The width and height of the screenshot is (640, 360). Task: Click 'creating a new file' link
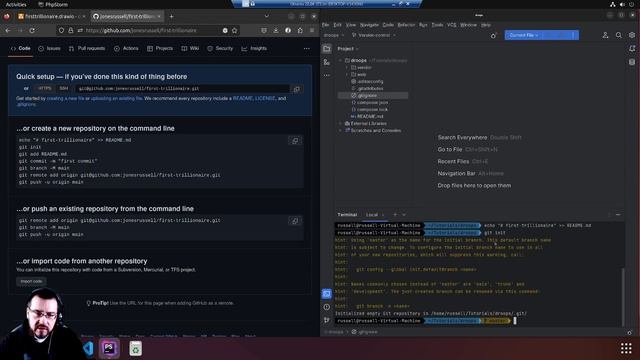point(65,98)
